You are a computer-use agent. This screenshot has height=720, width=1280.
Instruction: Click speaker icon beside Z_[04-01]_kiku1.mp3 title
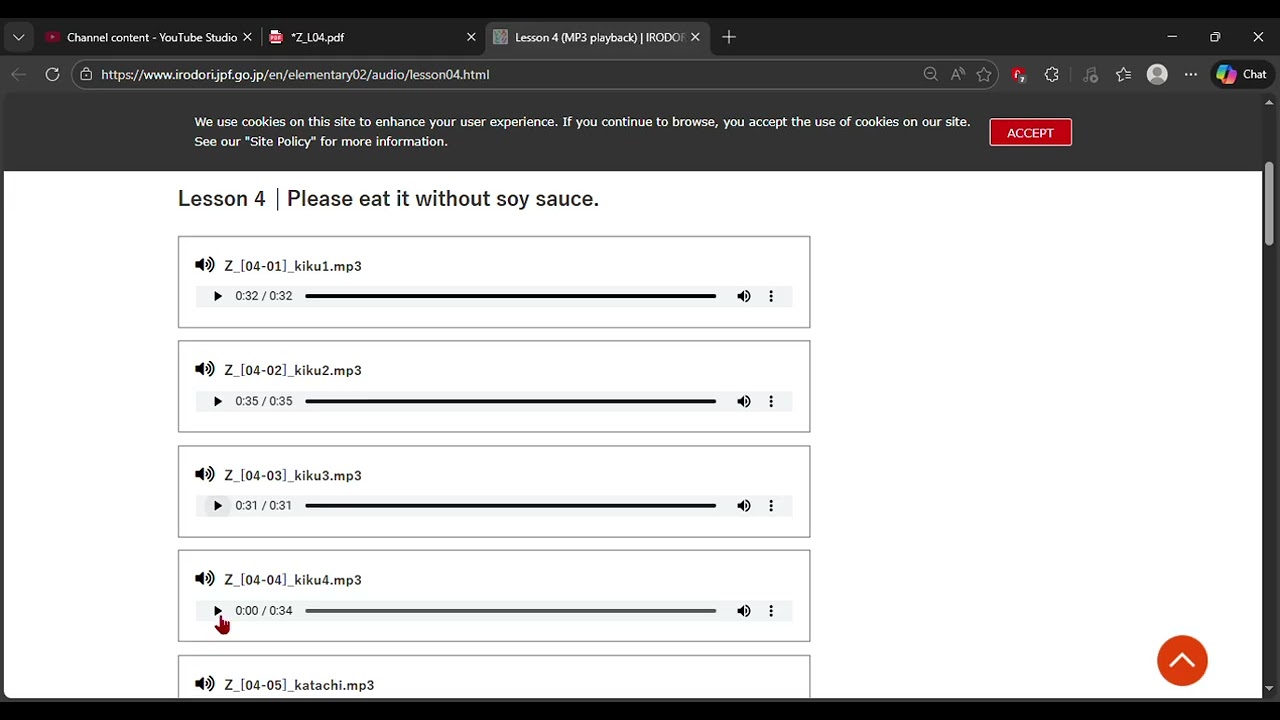[x=205, y=265]
